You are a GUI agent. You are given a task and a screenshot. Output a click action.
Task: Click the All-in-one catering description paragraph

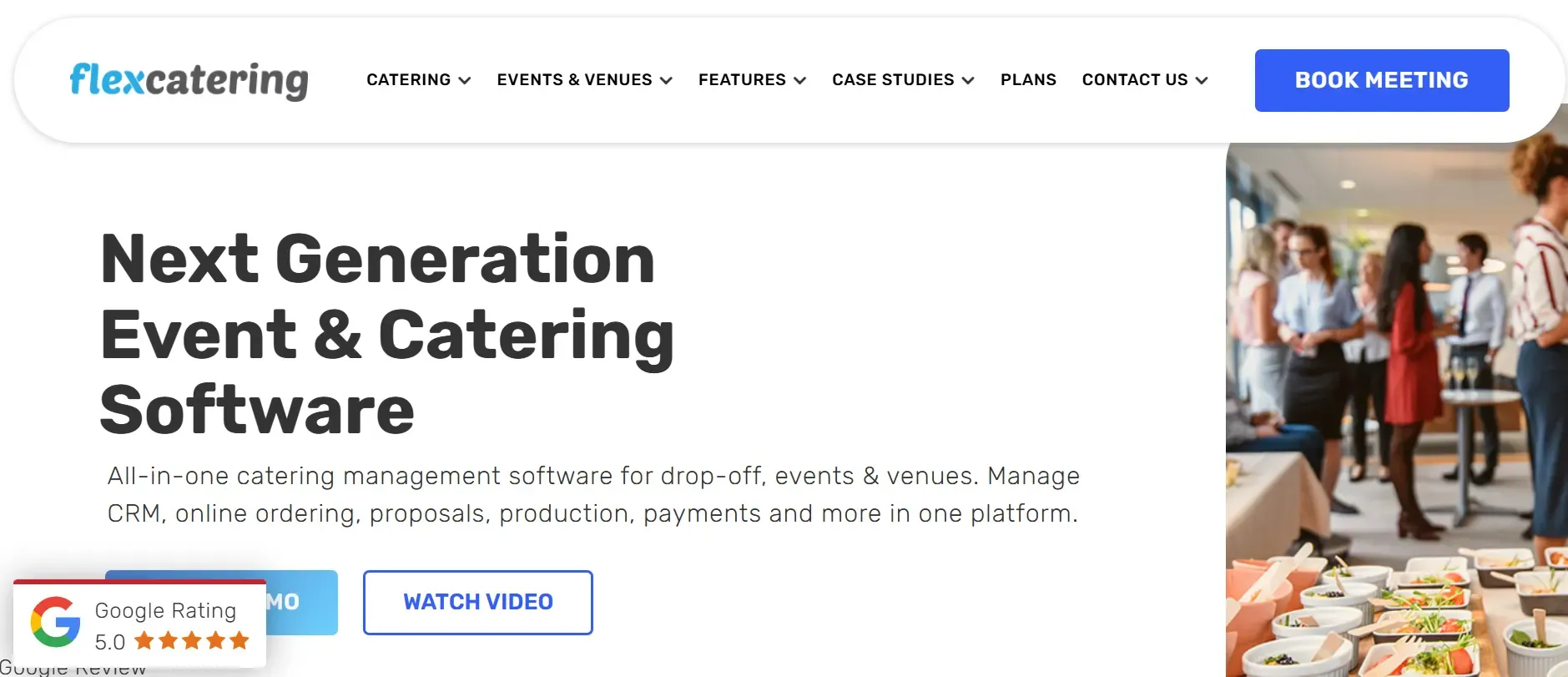(593, 494)
